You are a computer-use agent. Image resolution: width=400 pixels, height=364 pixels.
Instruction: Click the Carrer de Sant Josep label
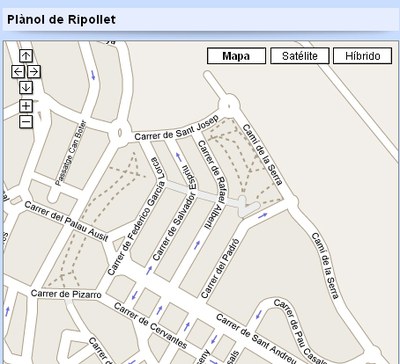coord(177,128)
